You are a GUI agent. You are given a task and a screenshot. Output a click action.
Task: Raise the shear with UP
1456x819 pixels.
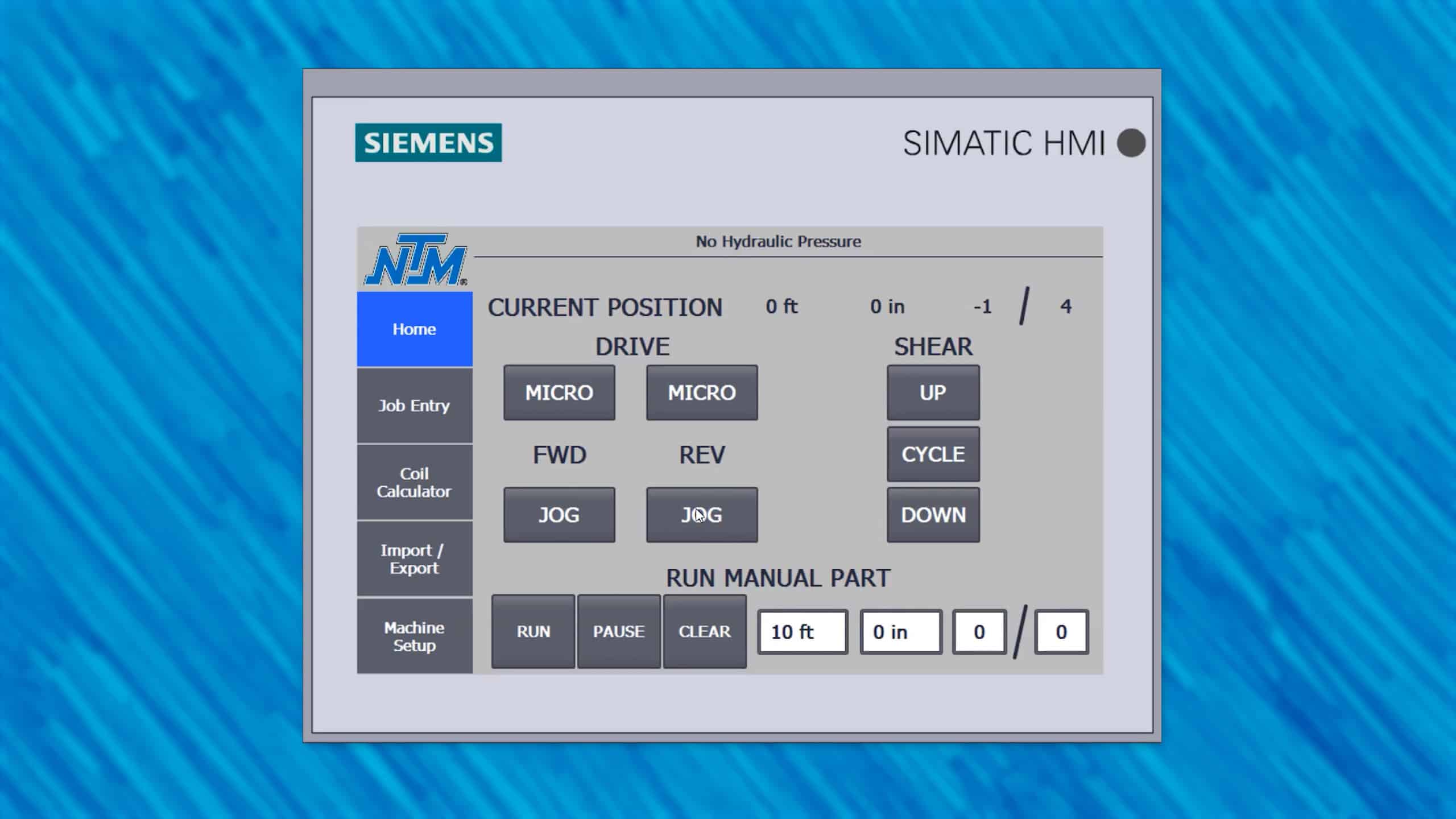pos(932,392)
